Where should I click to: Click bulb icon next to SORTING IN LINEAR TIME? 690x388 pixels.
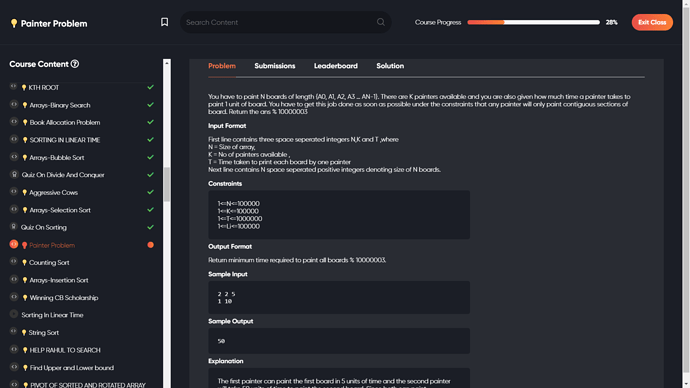pos(25,140)
